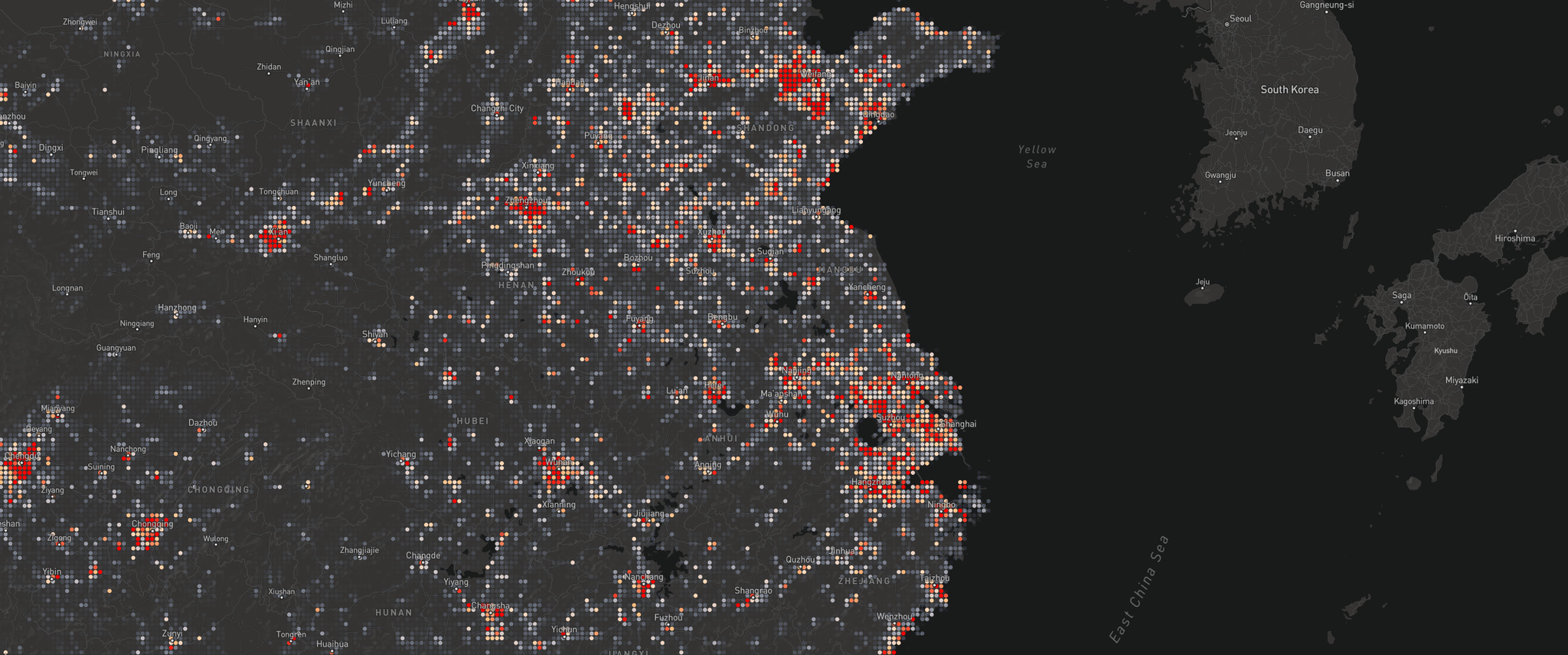Select the Yan'an city label
The width and height of the screenshot is (1568, 655).
click(x=307, y=82)
